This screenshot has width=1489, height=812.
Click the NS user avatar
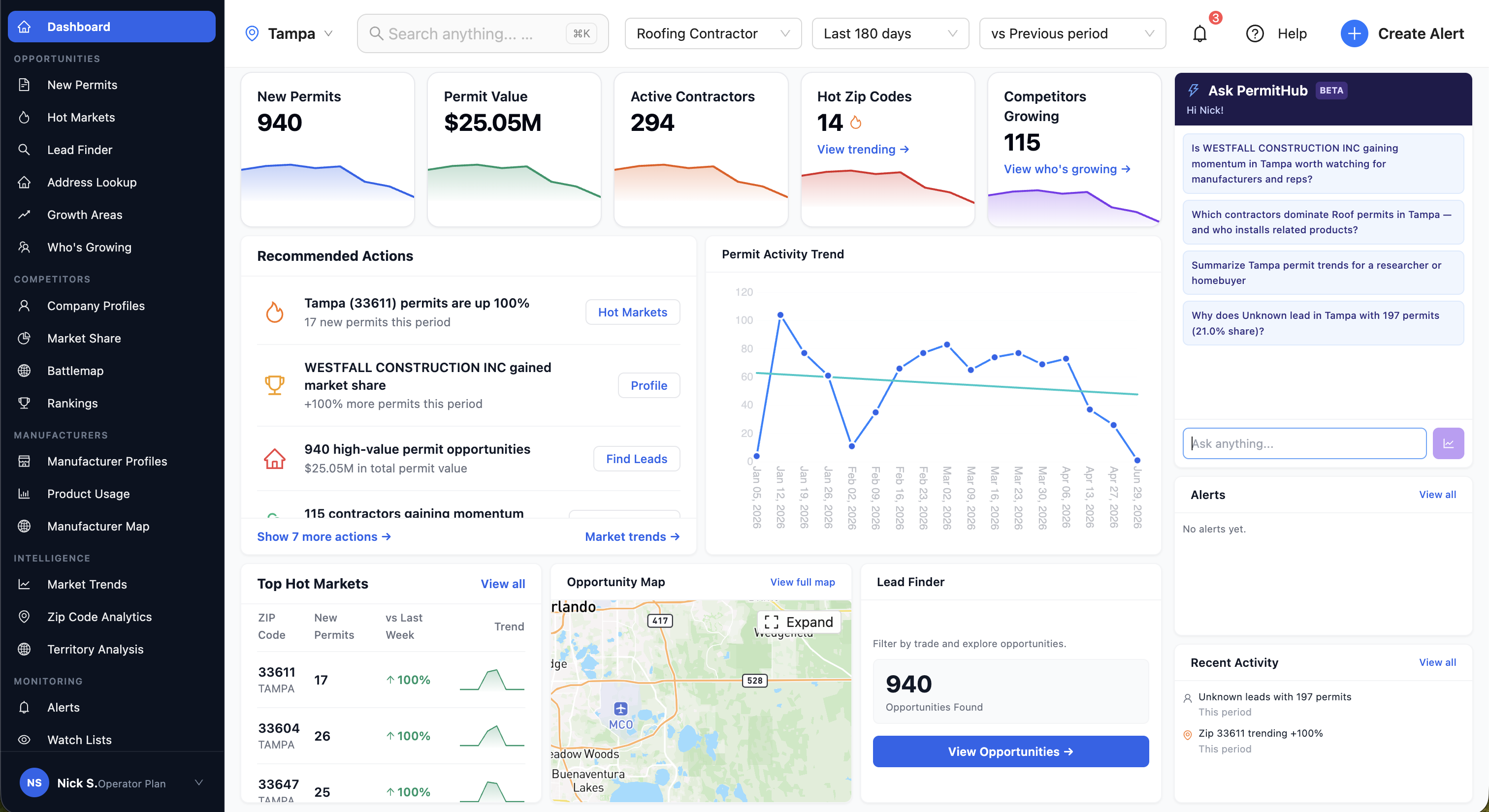tap(34, 782)
